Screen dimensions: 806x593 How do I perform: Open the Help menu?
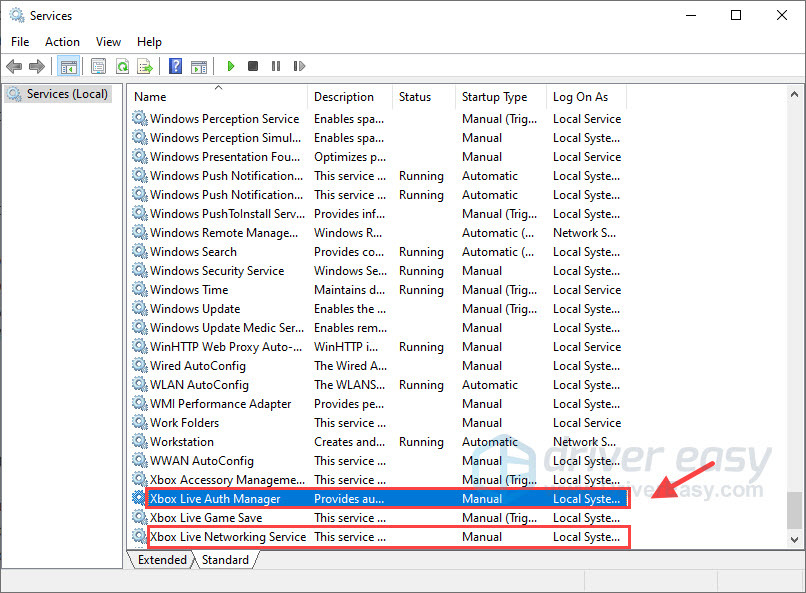tap(149, 42)
